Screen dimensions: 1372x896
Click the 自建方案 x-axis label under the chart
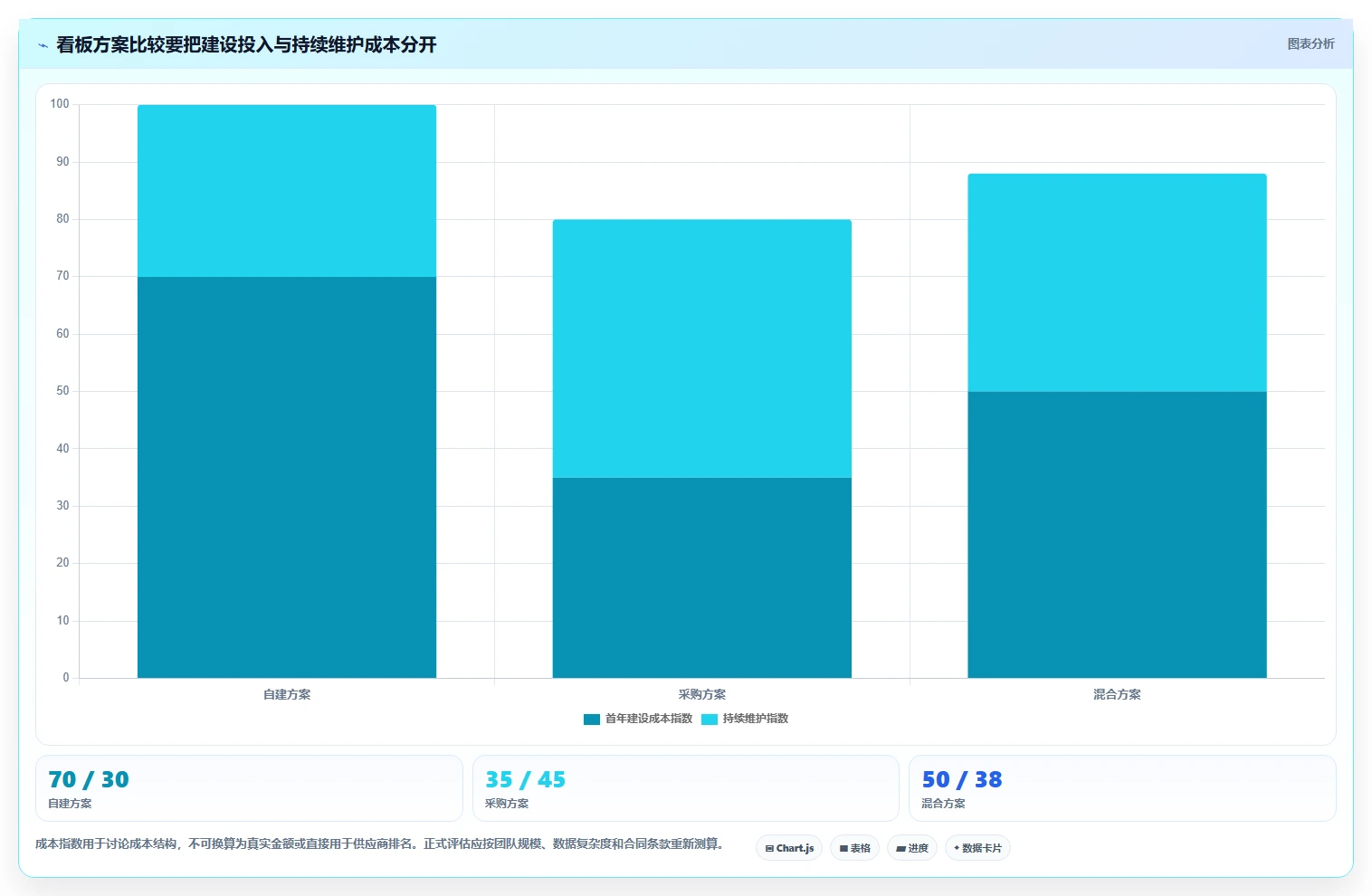point(287,695)
